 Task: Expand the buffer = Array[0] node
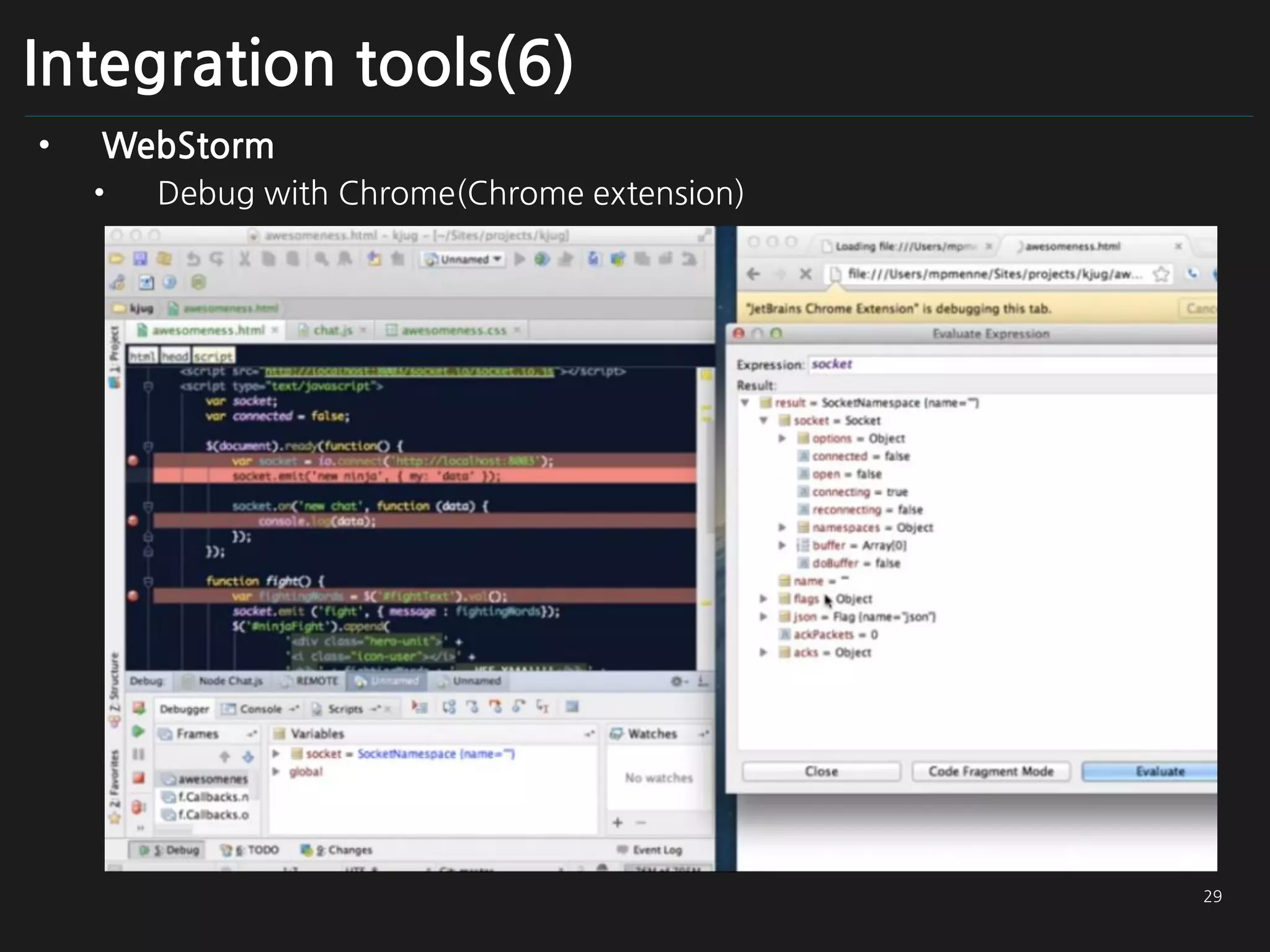coord(783,545)
